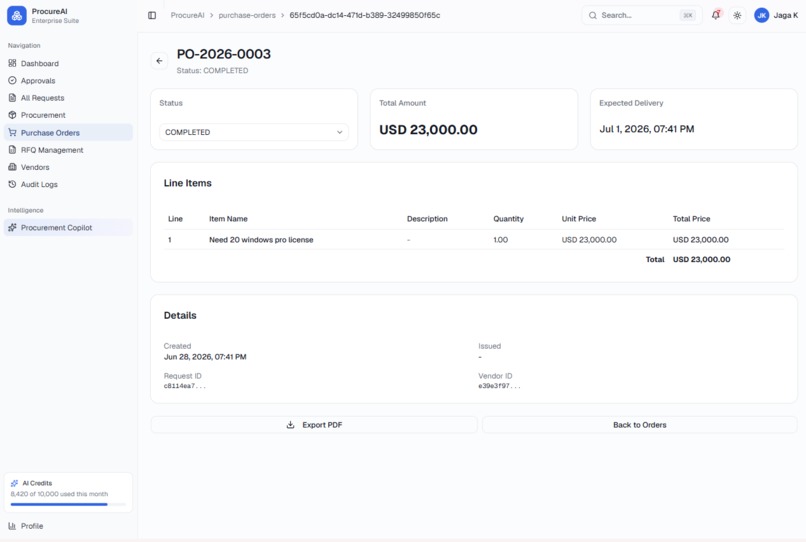This screenshot has width=806, height=542.
Task: Navigate to Approvals
Action: [x=68, y=81]
